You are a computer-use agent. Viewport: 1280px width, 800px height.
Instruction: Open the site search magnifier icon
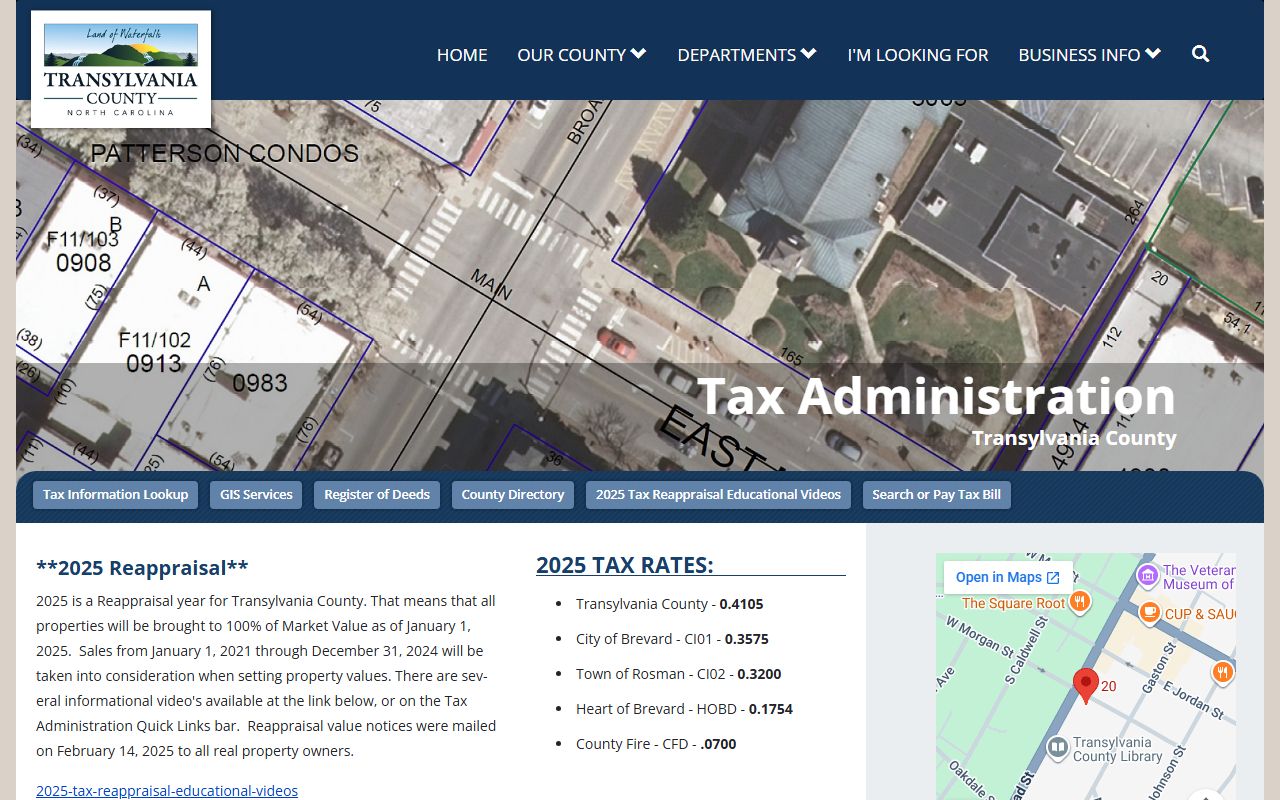[x=1201, y=54]
